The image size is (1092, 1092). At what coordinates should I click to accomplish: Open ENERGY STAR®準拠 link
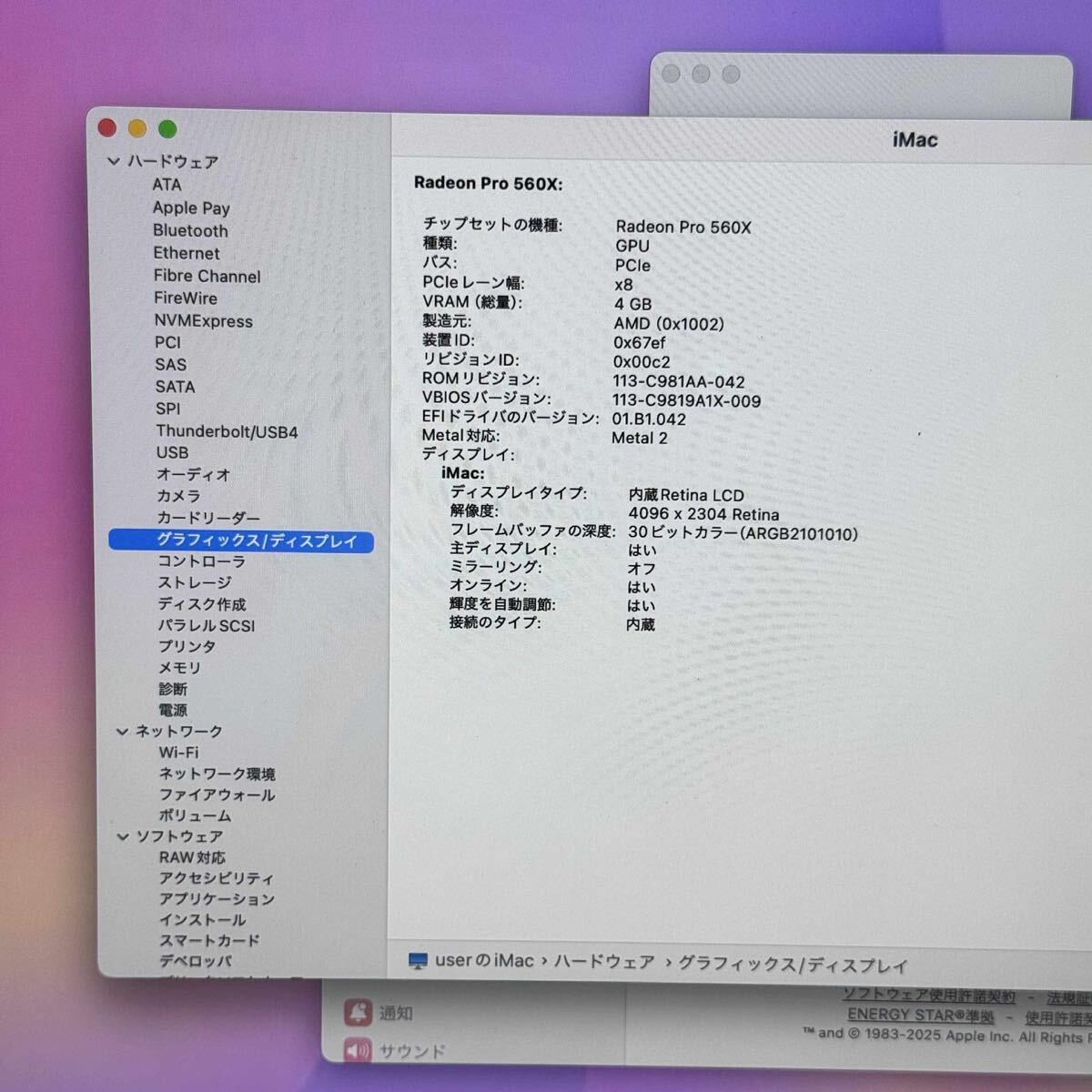[921, 1016]
